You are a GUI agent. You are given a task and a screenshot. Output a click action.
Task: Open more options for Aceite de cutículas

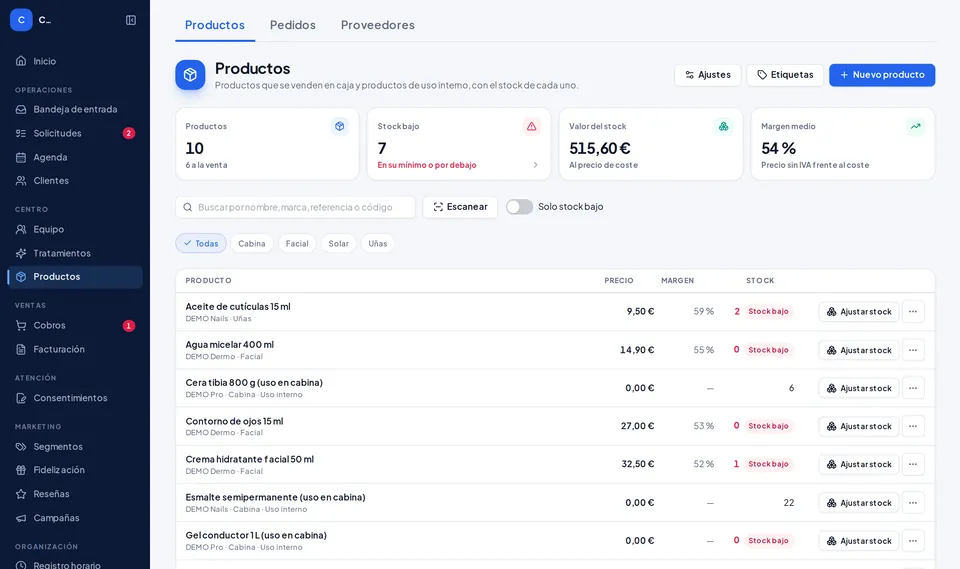pyautogui.click(x=913, y=312)
